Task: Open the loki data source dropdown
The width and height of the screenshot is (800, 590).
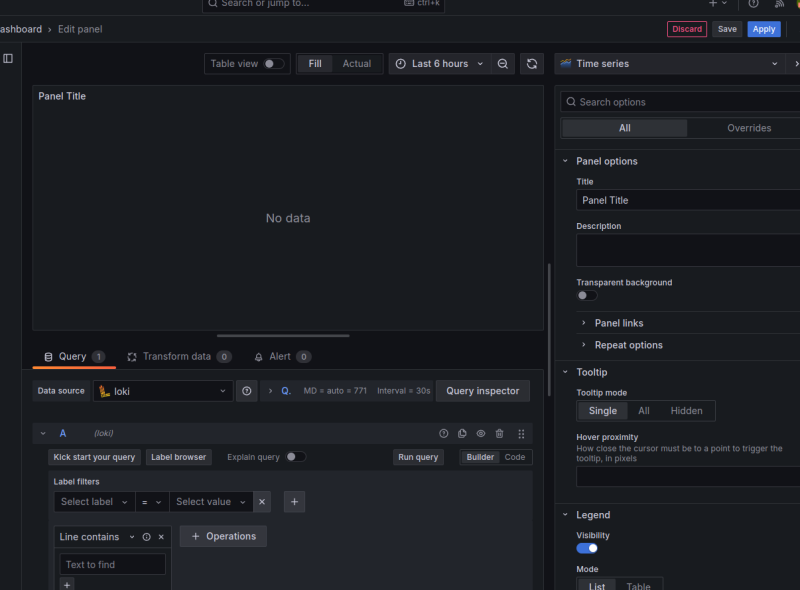Action: (x=163, y=391)
